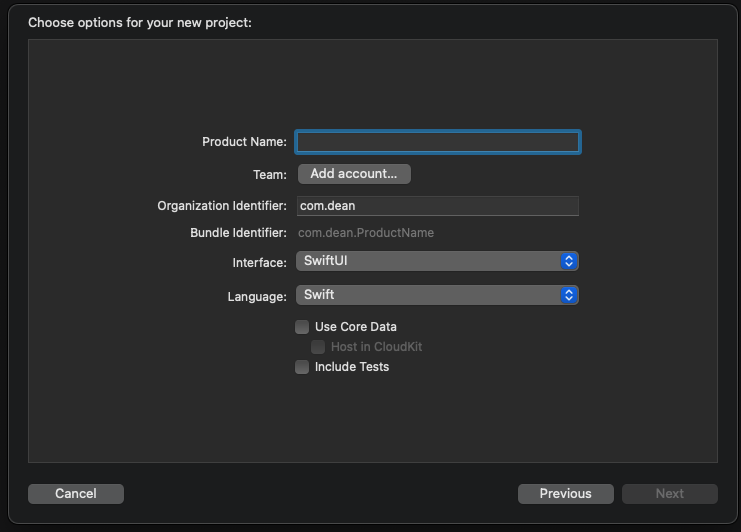Click the com.dean.ProductName bundle identifier text

point(366,233)
